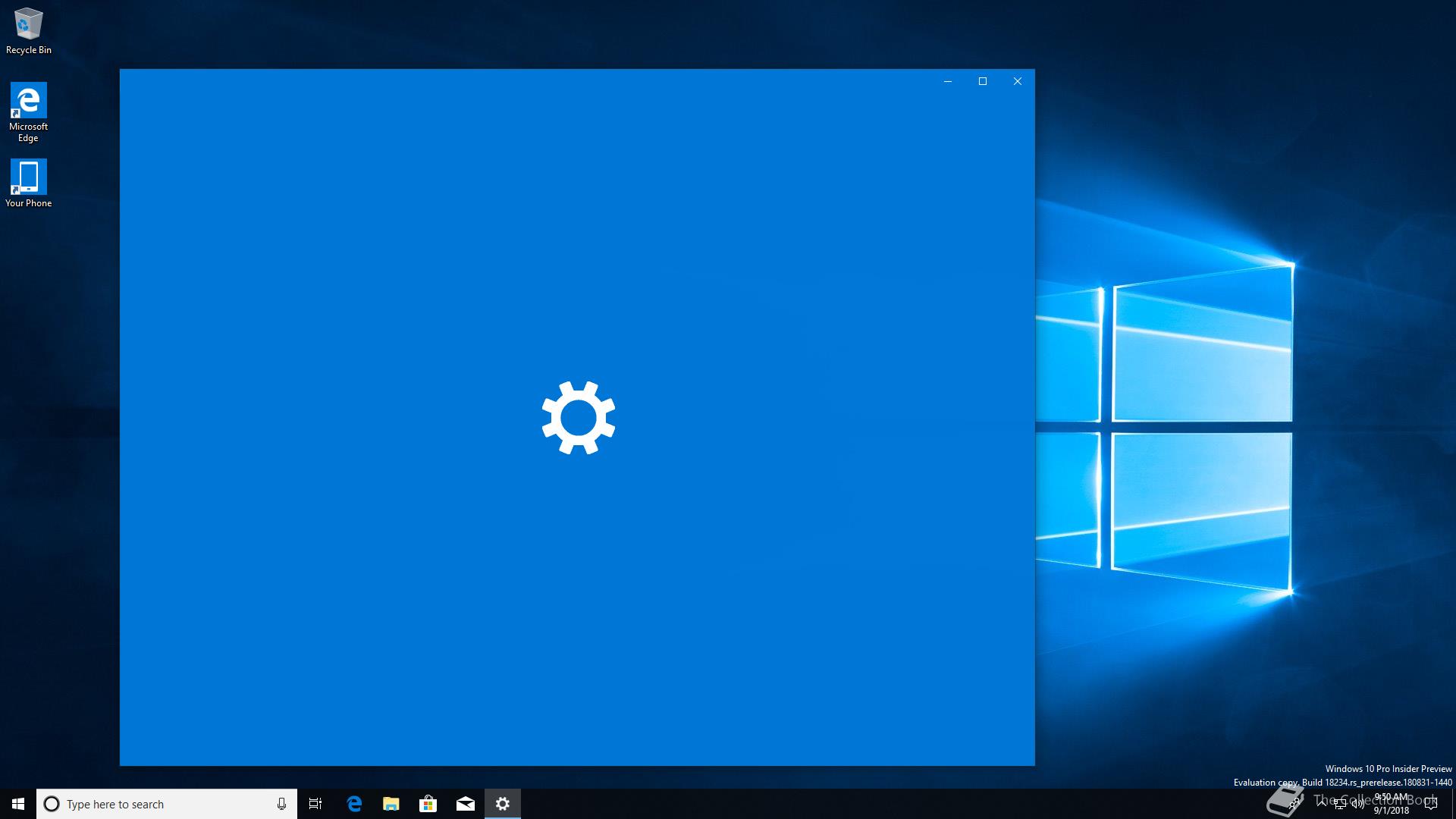This screenshot has width=1456, height=819.
Task: Activate the search microphone icon
Action: 281,804
